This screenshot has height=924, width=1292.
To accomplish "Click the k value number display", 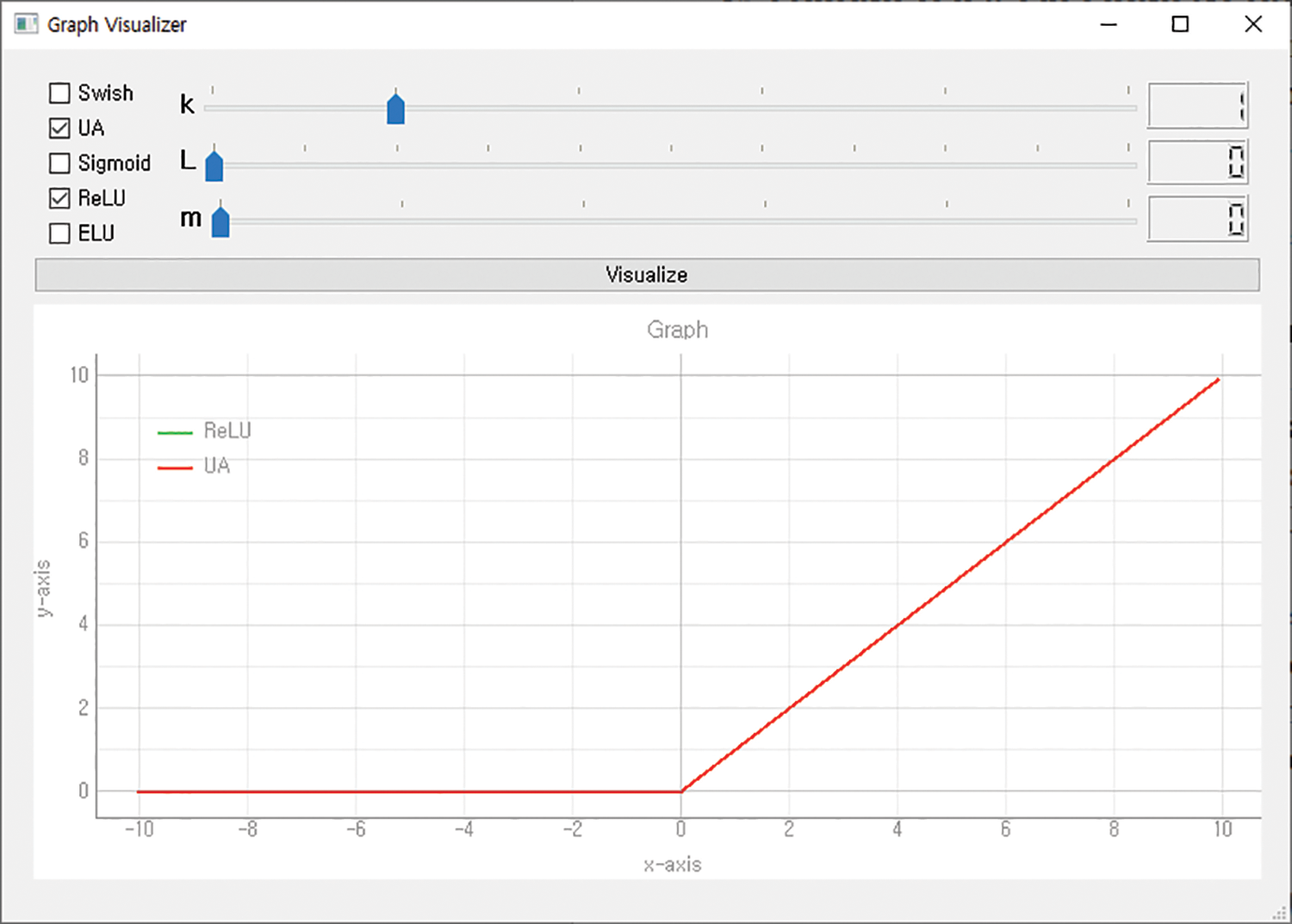I will 1197,106.
